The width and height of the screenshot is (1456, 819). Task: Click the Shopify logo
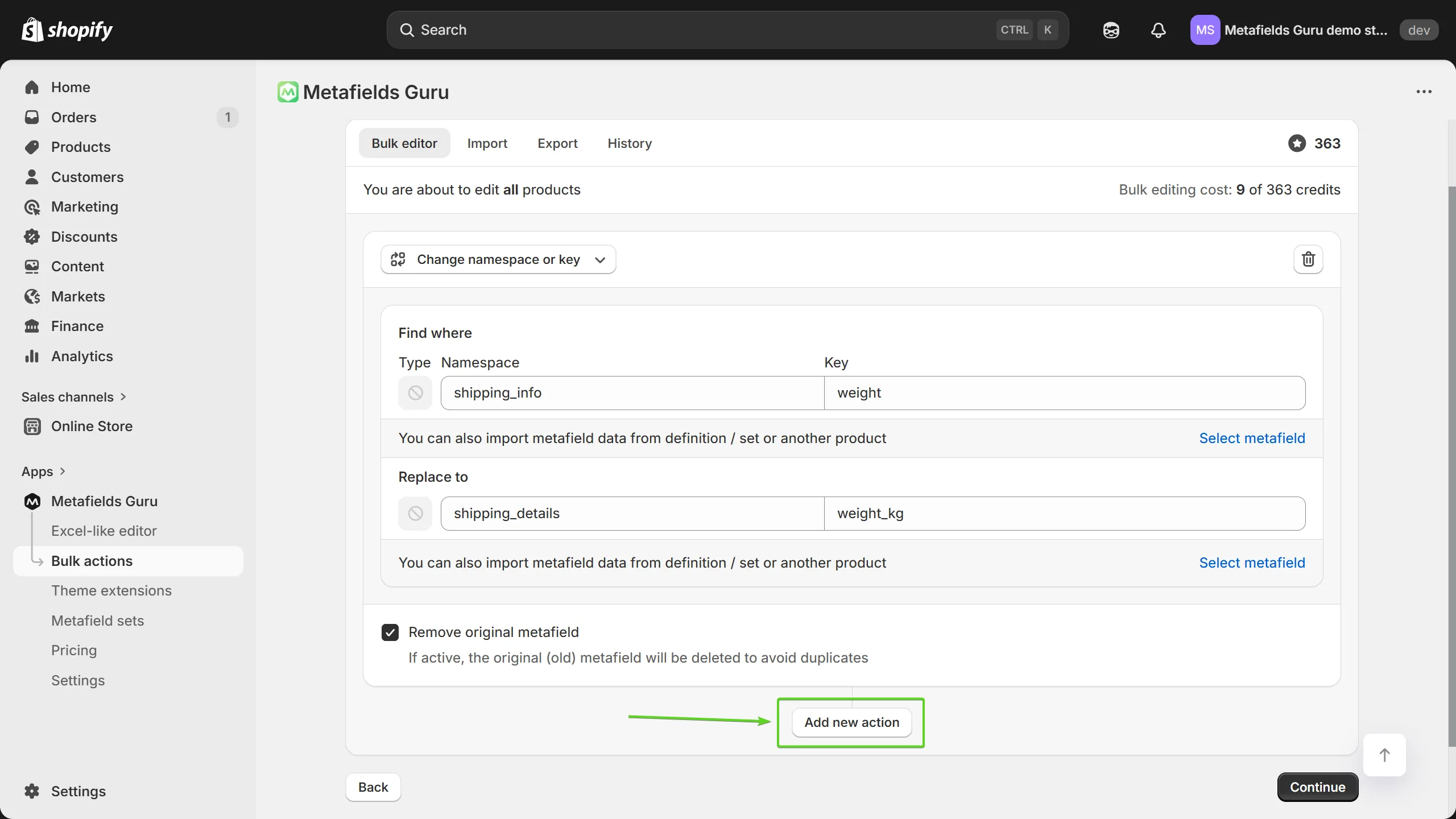coord(67,30)
